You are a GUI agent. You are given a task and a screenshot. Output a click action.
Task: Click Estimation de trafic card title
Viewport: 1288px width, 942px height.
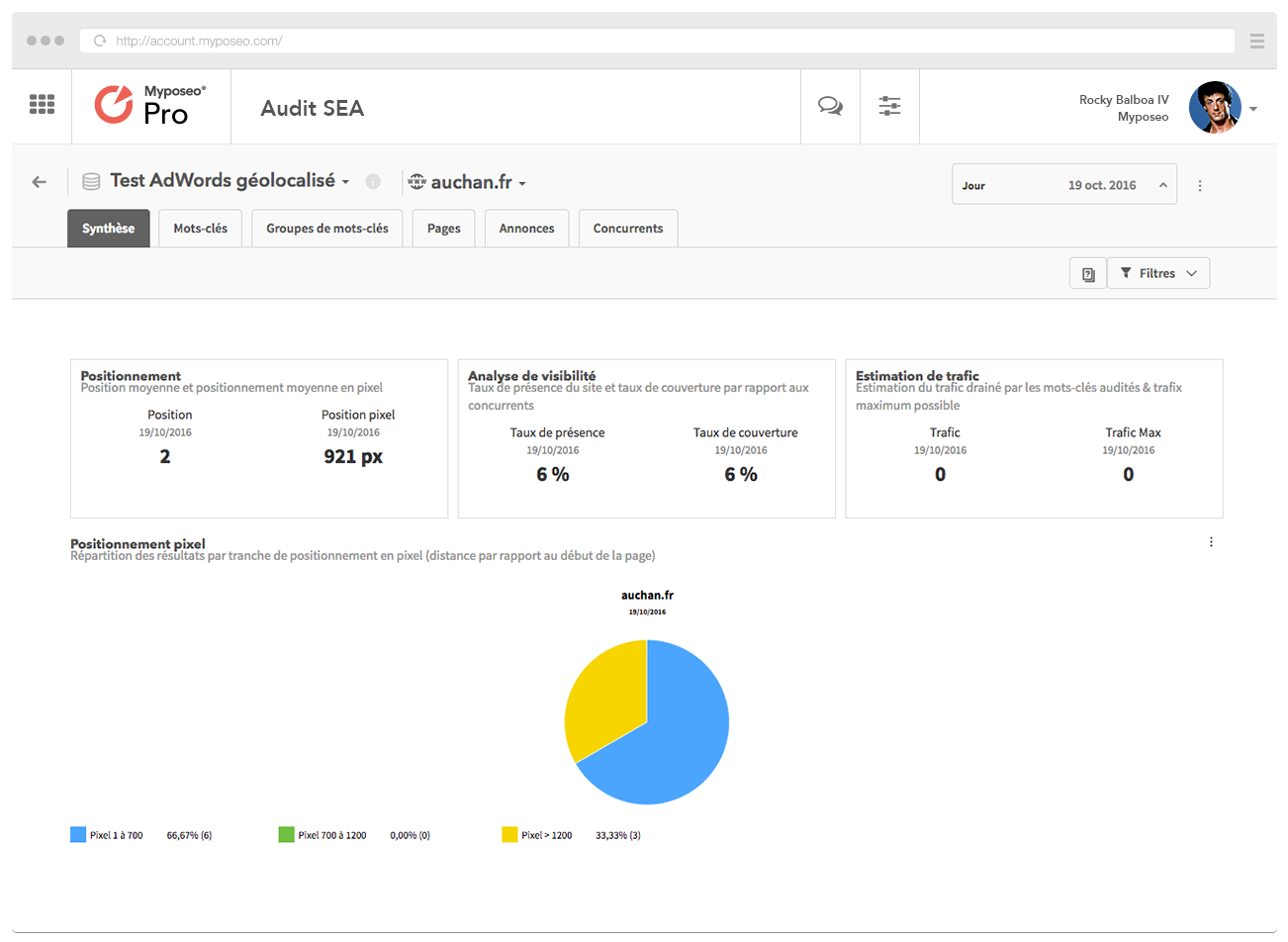tap(917, 376)
